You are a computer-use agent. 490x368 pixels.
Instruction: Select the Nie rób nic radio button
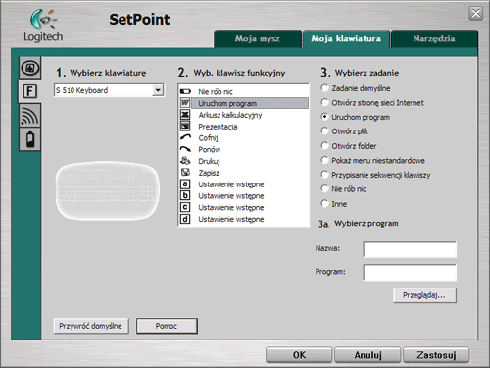[324, 188]
